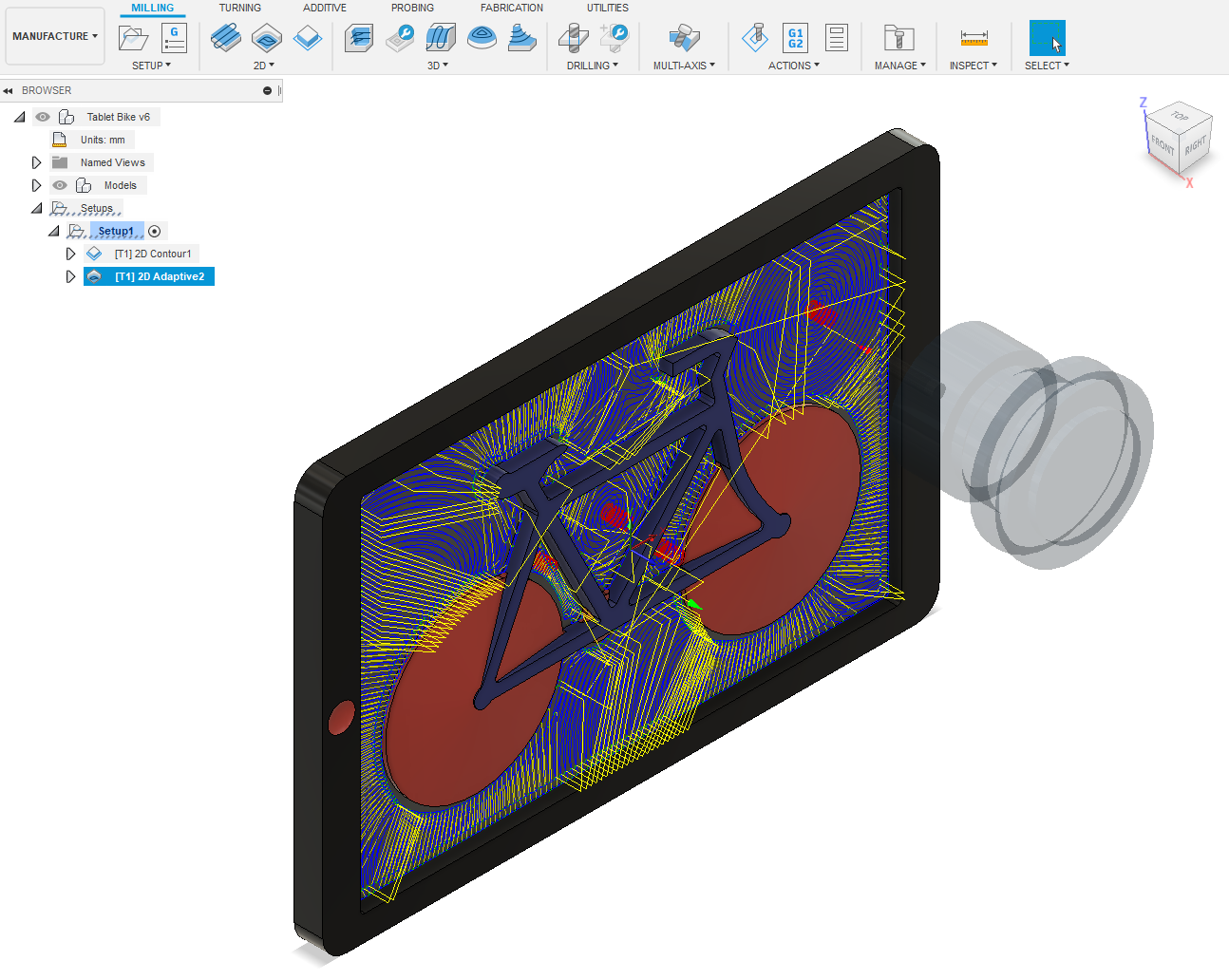
Task: Select the 2D Pocket tool
Action: click(x=267, y=38)
